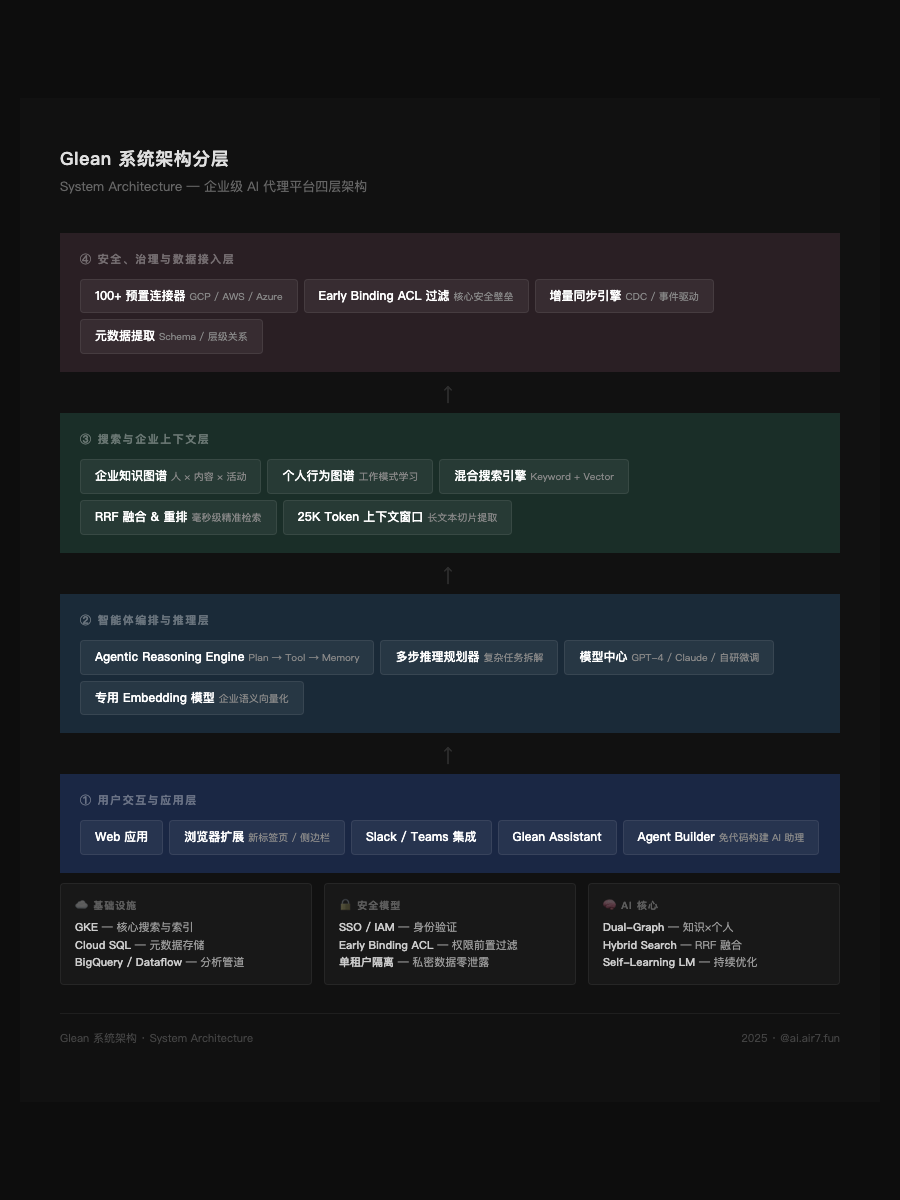
Task: Click the 单租户隔离 — 私密数据零泄露 line
Action: pos(414,962)
